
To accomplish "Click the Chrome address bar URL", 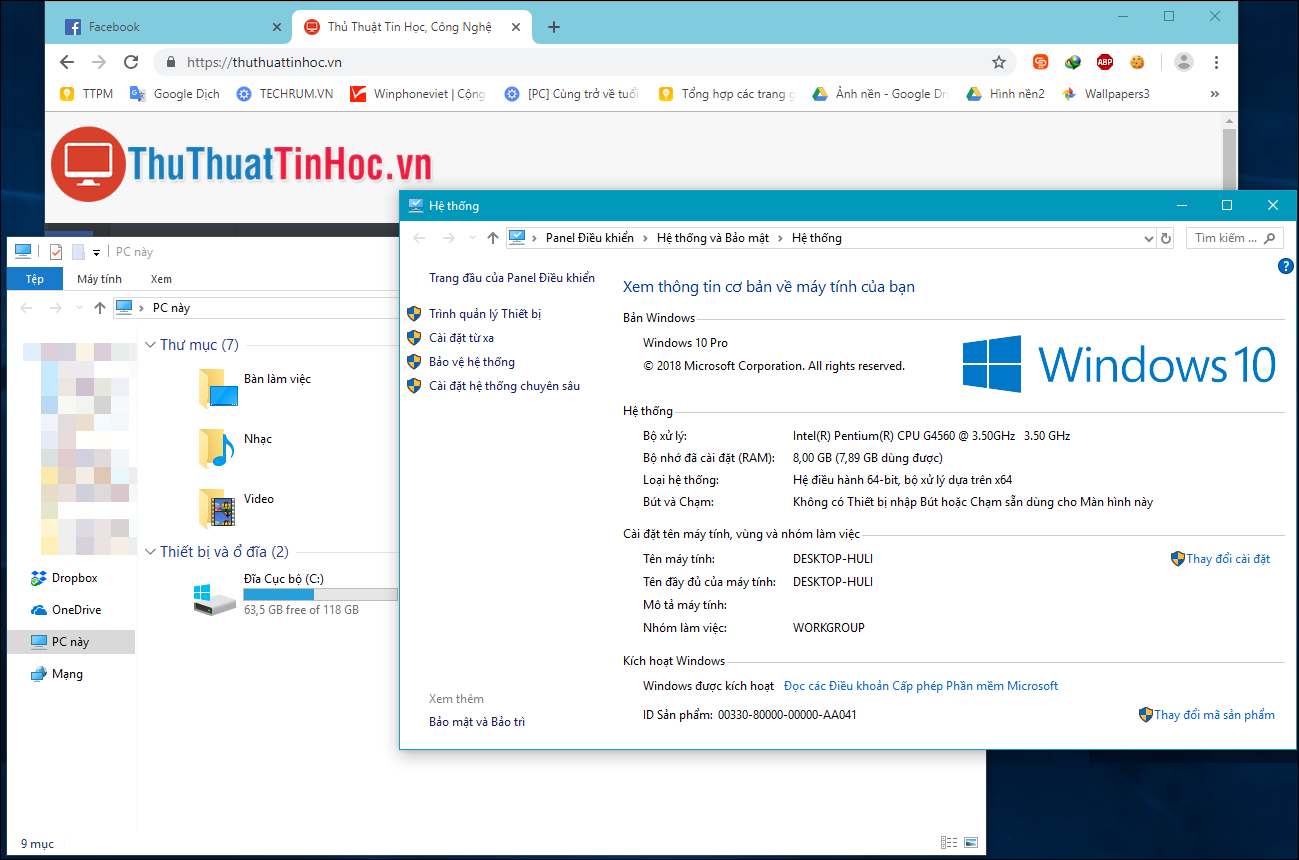I will point(264,62).
